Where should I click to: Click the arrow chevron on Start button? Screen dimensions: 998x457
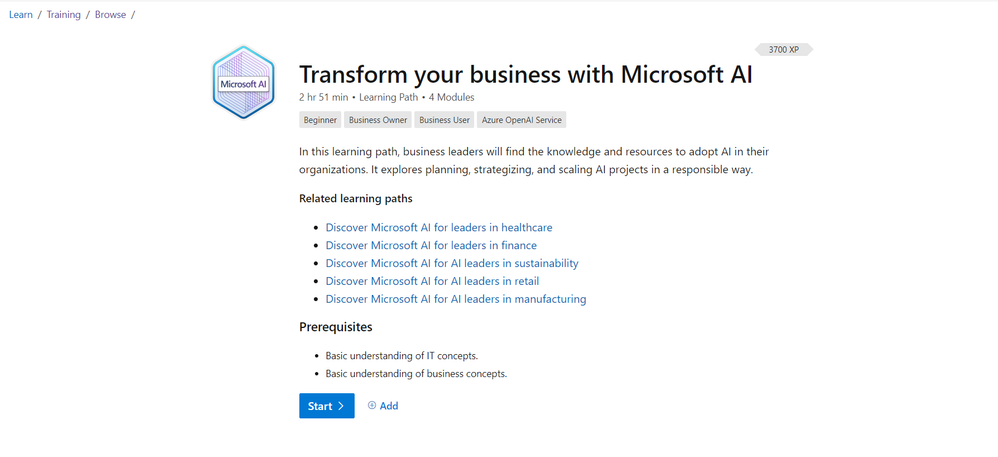click(341, 406)
